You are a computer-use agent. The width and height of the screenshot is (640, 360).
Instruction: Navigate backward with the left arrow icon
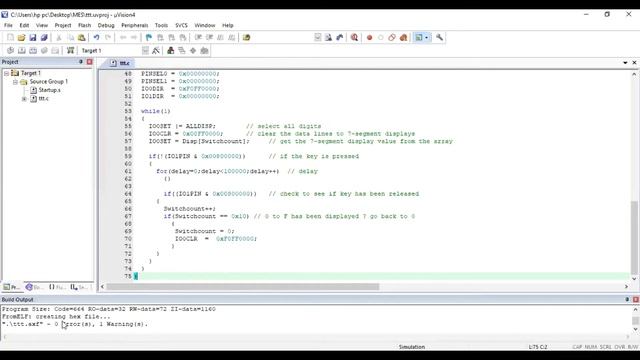(x=123, y=38)
